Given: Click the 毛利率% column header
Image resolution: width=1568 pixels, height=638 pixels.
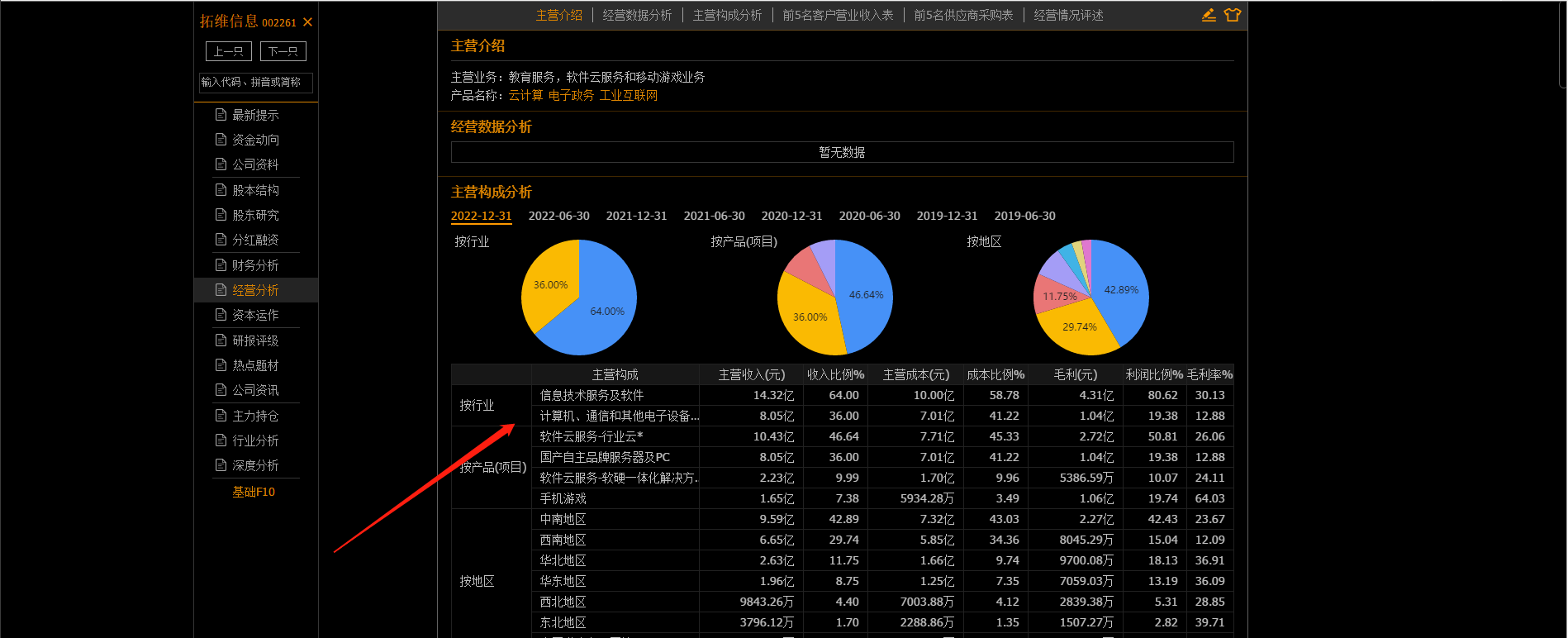Looking at the screenshot, I should [1209, 374].
